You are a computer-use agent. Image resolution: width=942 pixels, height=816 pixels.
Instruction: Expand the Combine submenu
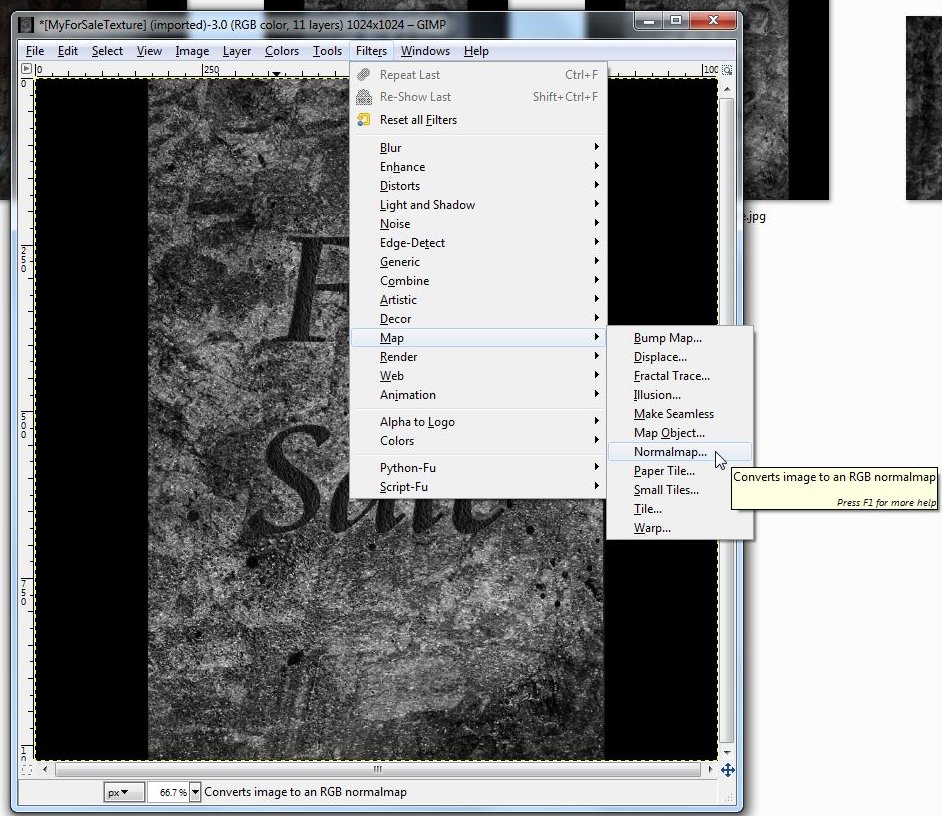click(x=478, y=281)
